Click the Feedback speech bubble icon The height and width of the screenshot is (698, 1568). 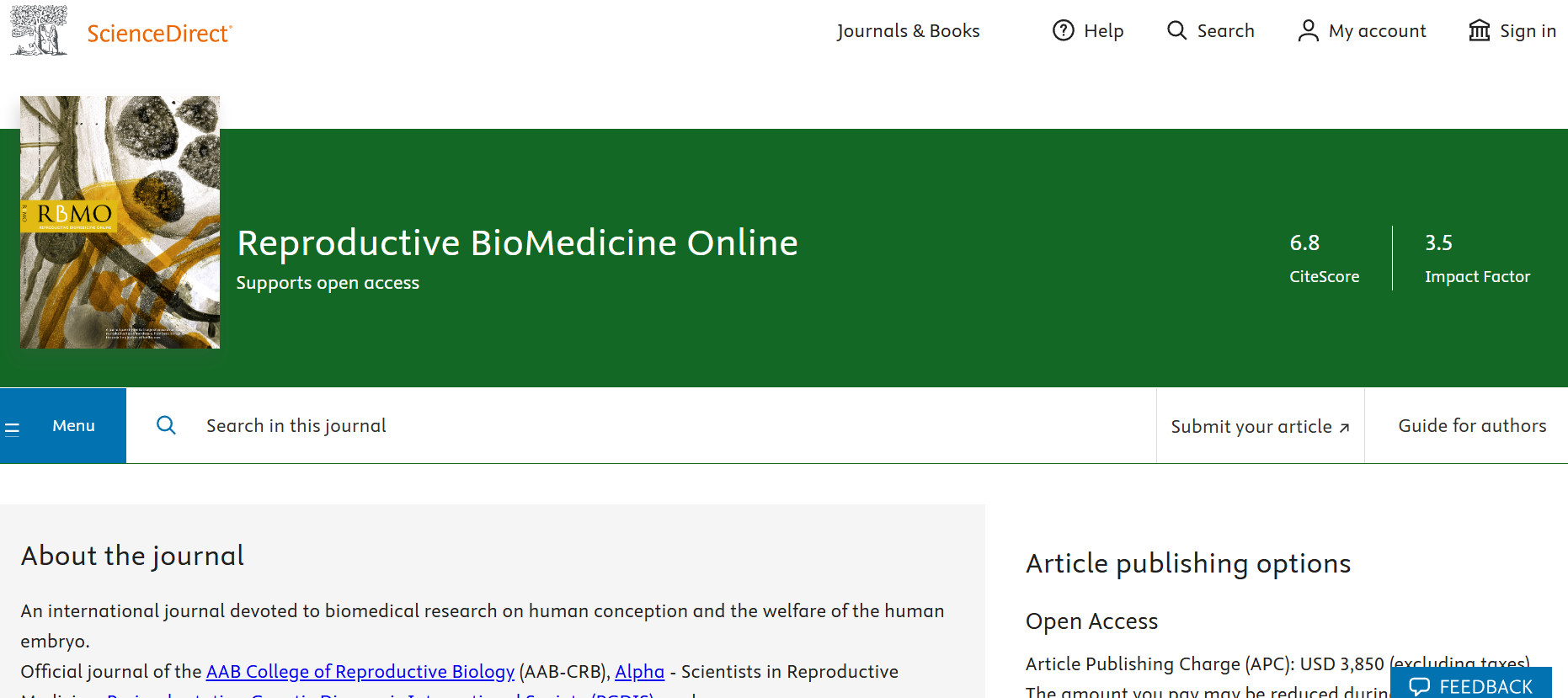click(1420, 686)
